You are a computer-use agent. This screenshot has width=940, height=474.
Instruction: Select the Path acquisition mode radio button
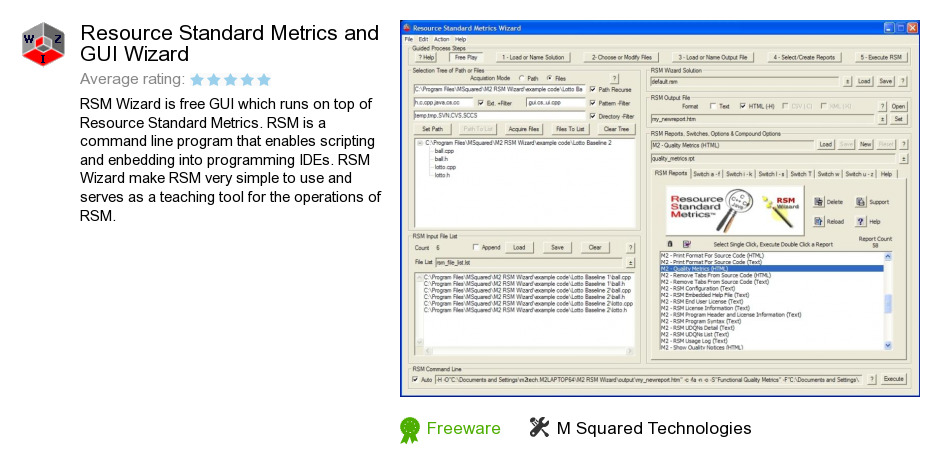tap(522, 79)
